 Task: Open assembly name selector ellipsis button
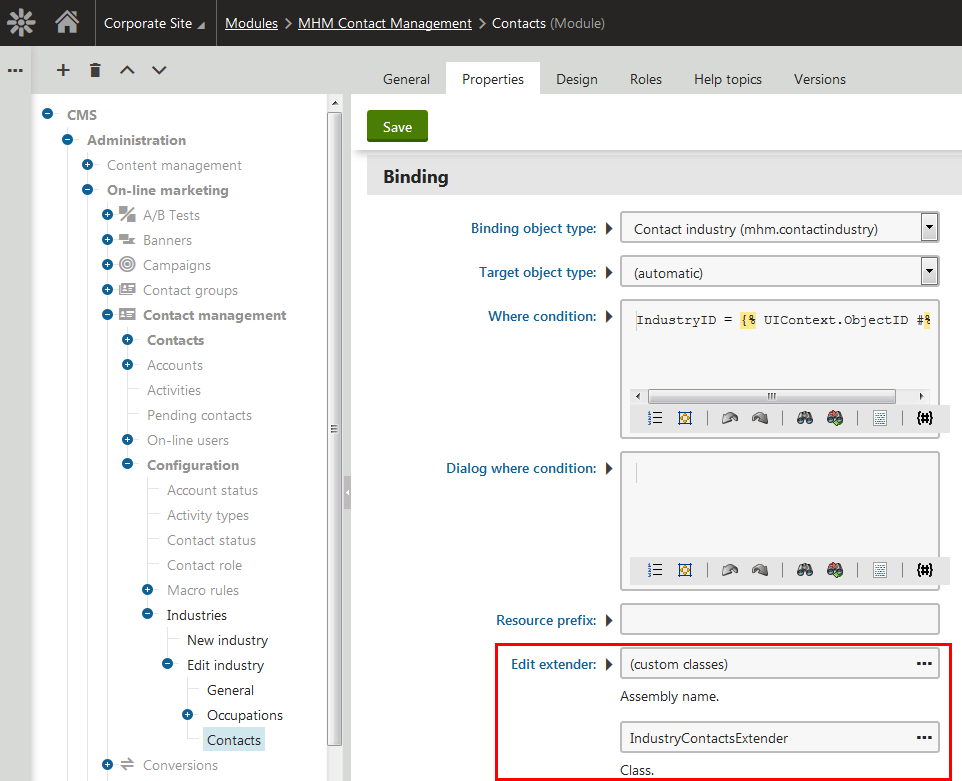click(924, 664)
